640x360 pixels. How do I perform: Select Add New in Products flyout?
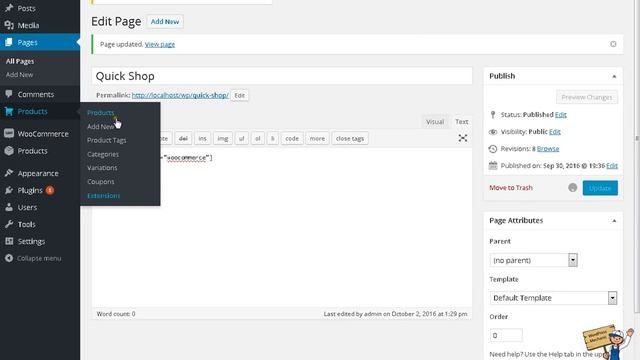(100, 127)
